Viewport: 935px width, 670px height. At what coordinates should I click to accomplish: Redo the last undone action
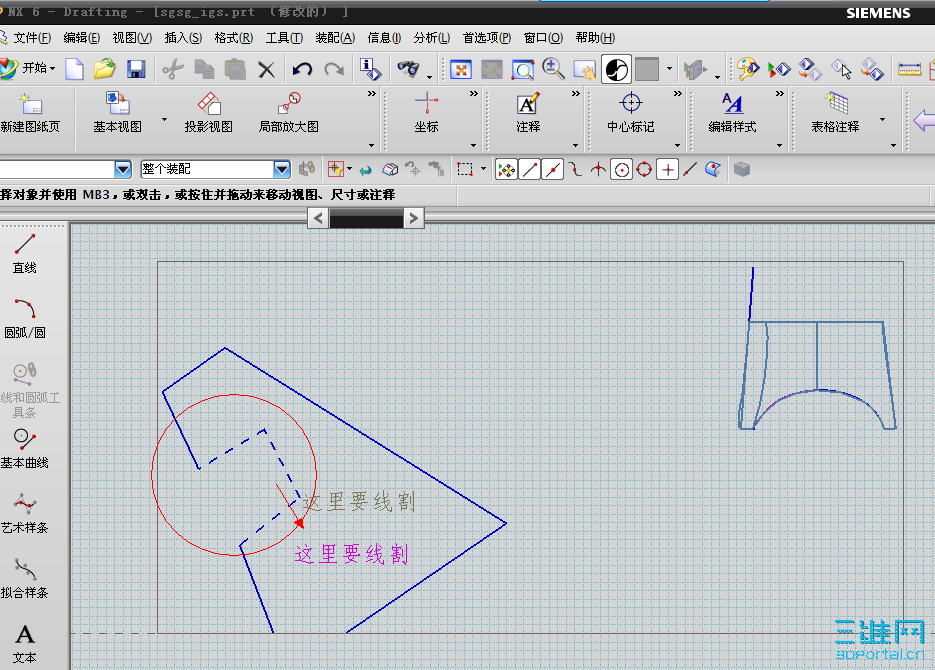point(334,69)
